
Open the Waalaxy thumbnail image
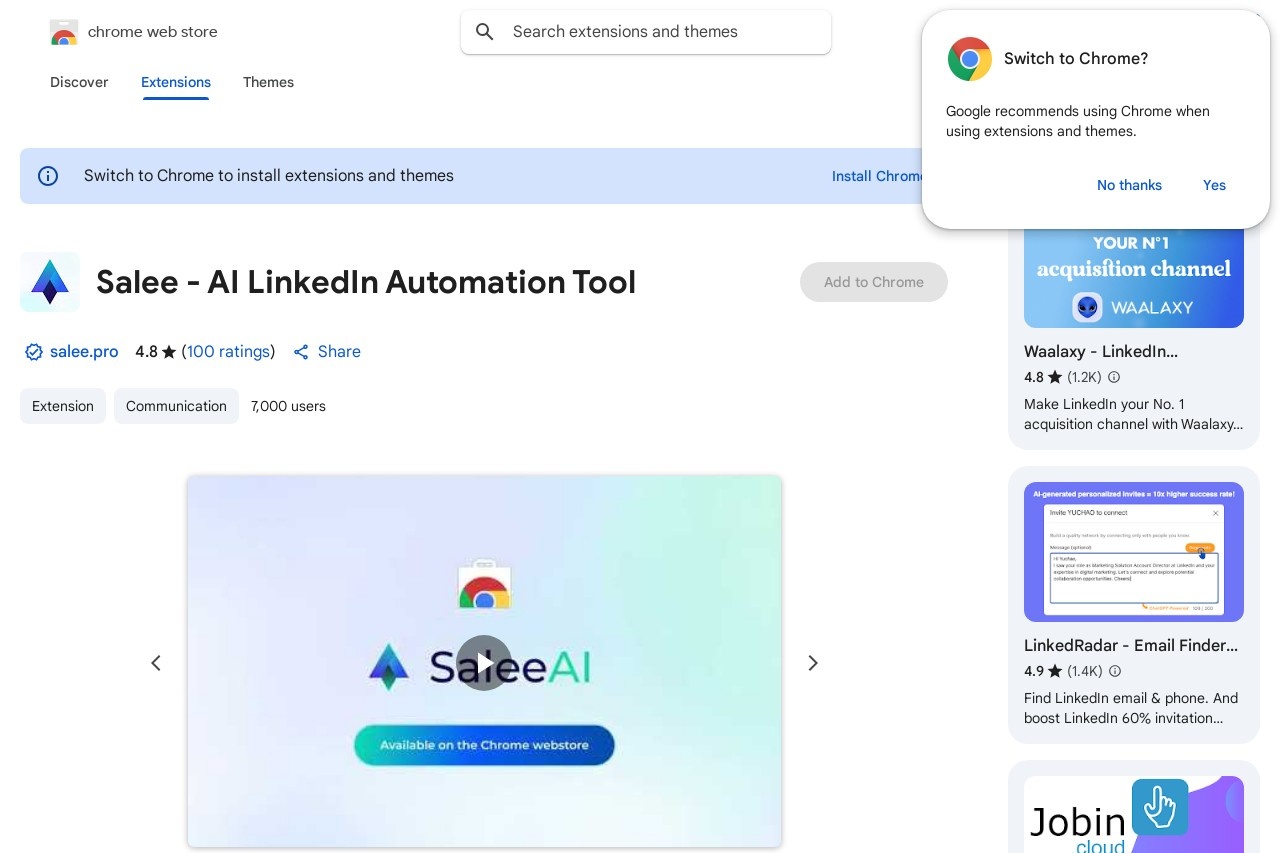(x=1134, y=278)
